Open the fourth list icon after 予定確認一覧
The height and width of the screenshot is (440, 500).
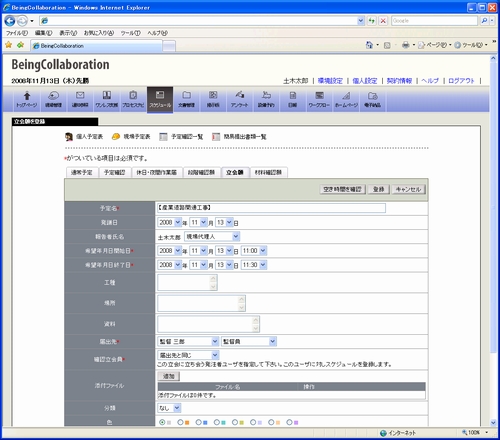(x=216, y=137)
